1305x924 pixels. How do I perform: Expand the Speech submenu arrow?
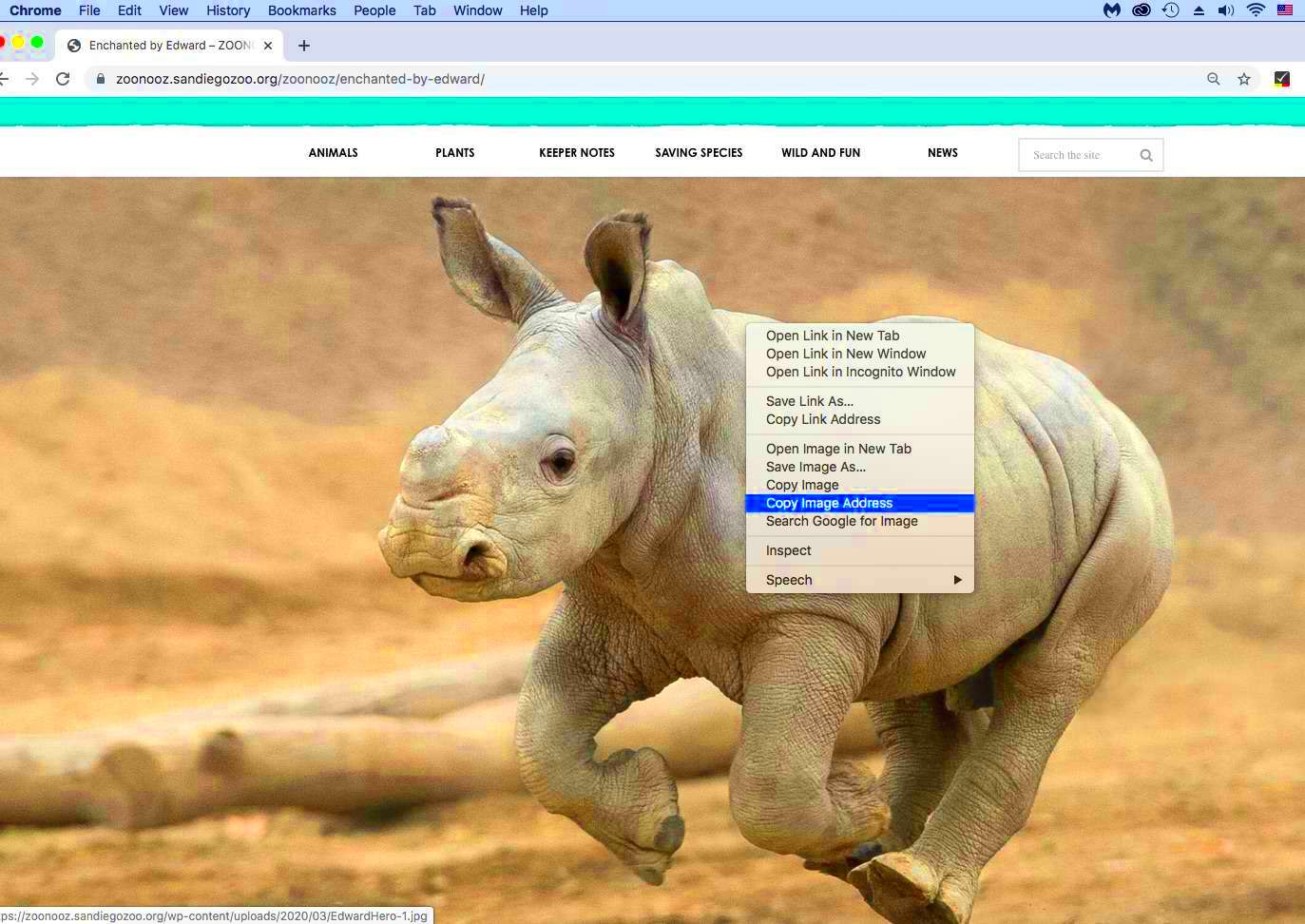958,580
